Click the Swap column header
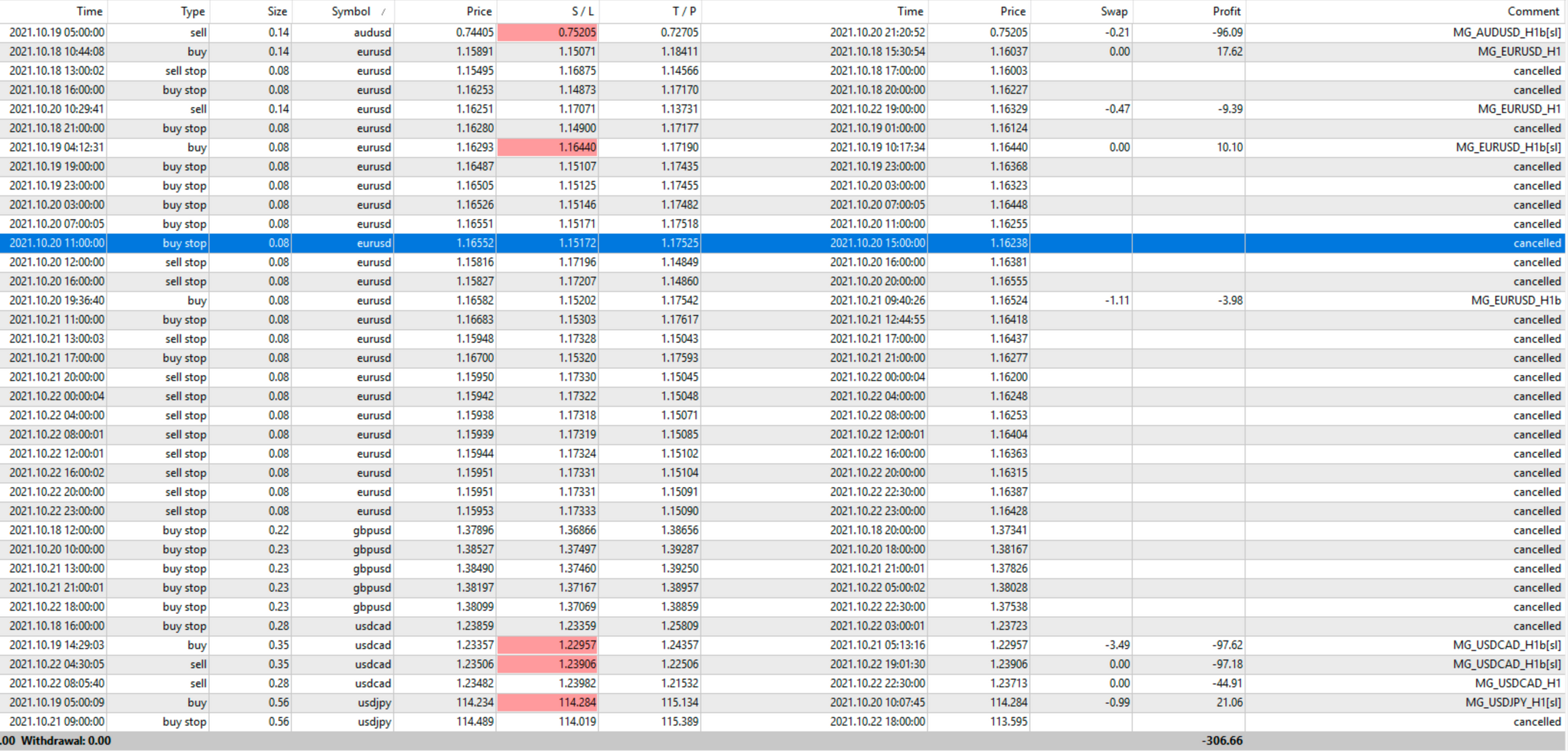 pyautogui.click(x=1113, y=11)
